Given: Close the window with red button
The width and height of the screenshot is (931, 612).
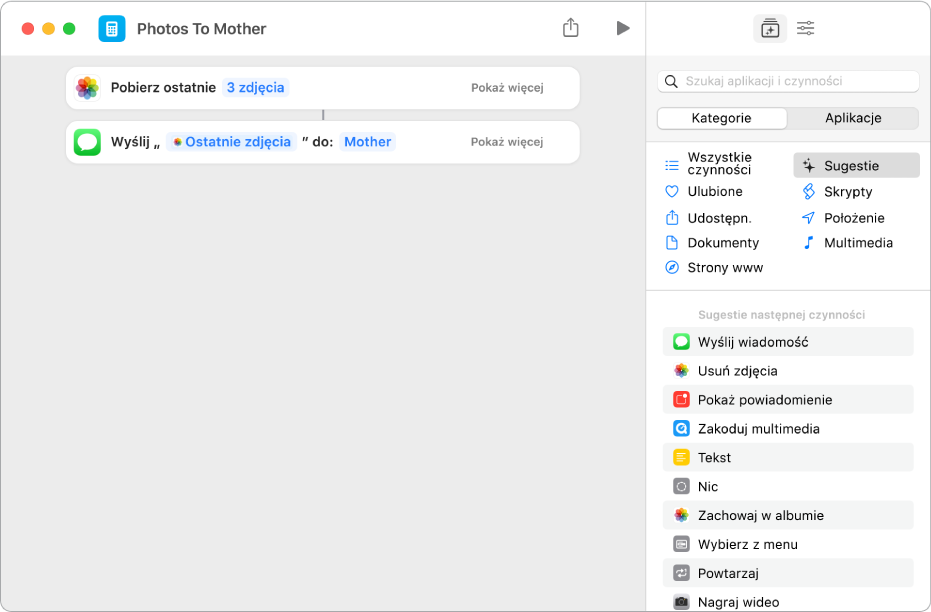Looking at the screenshot, I should pos(28,28).
